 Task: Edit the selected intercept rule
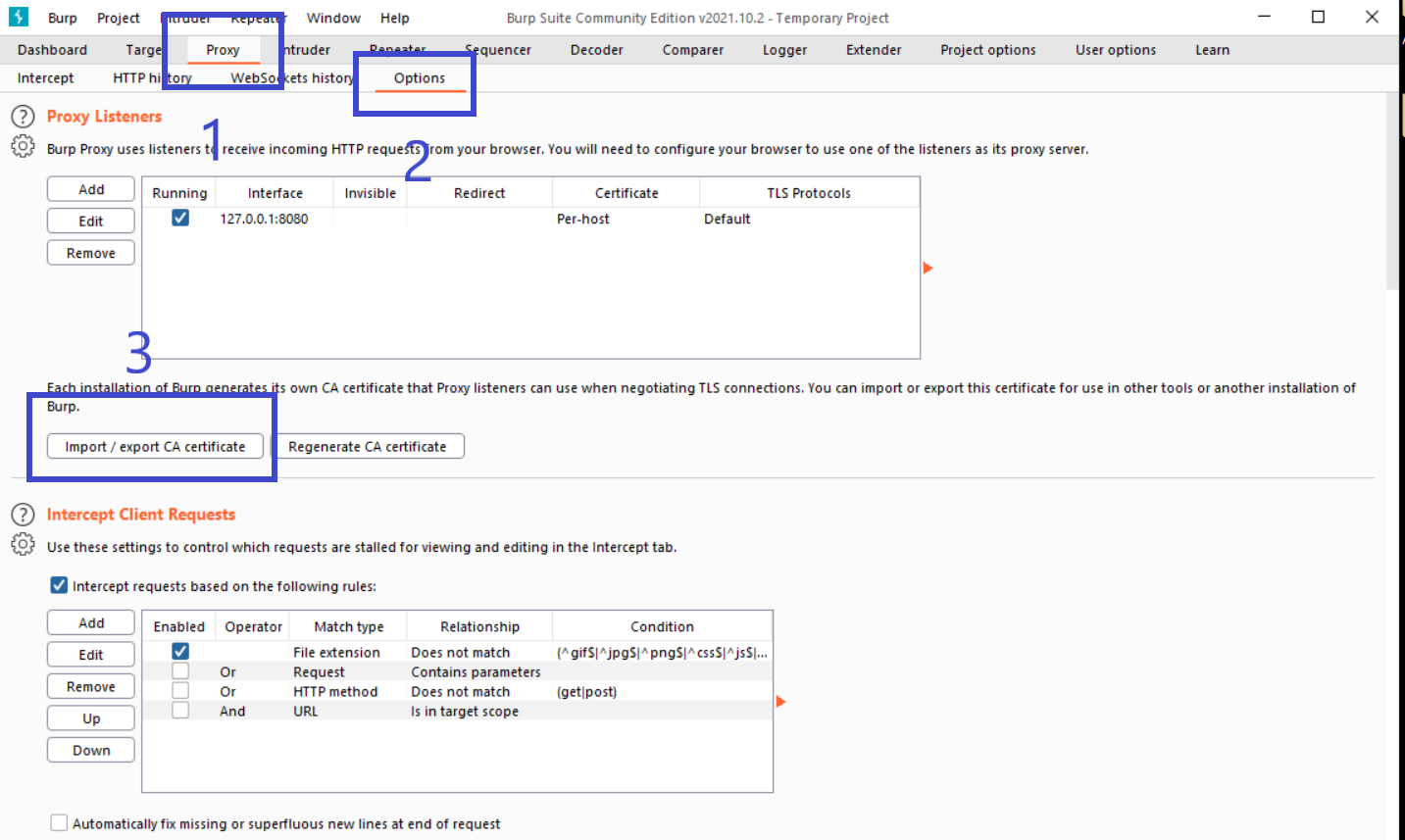(x=91, y=655)
